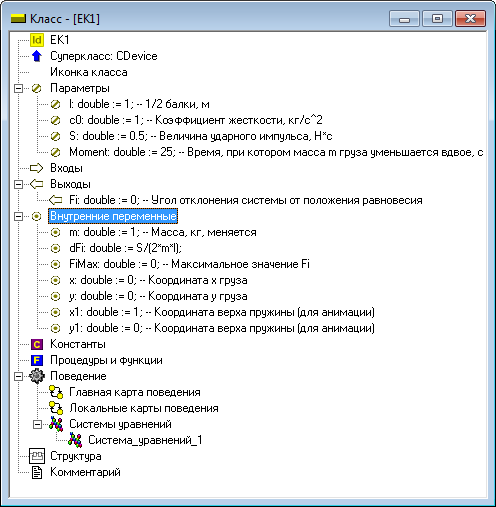Image resolution: width=496 pixels, height=507 pixels.
Task: Click the variable icon beside FiMax: double
Action: (55, 264)
